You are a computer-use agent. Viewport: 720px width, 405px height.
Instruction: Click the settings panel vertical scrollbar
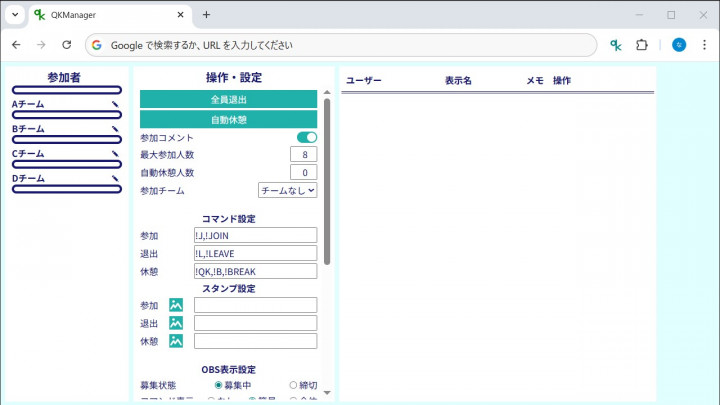[x=327, y=180]
